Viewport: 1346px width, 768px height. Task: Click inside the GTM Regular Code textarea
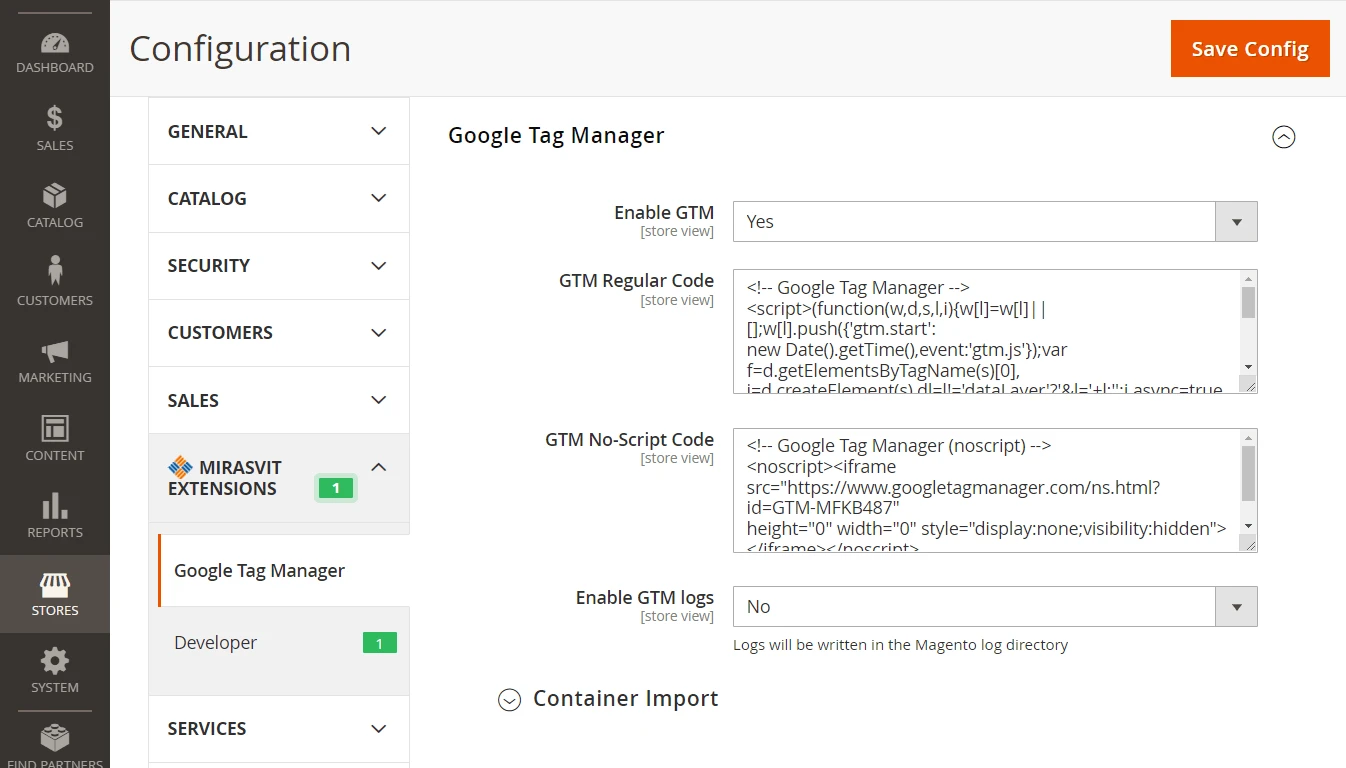[x=985, y=331]
